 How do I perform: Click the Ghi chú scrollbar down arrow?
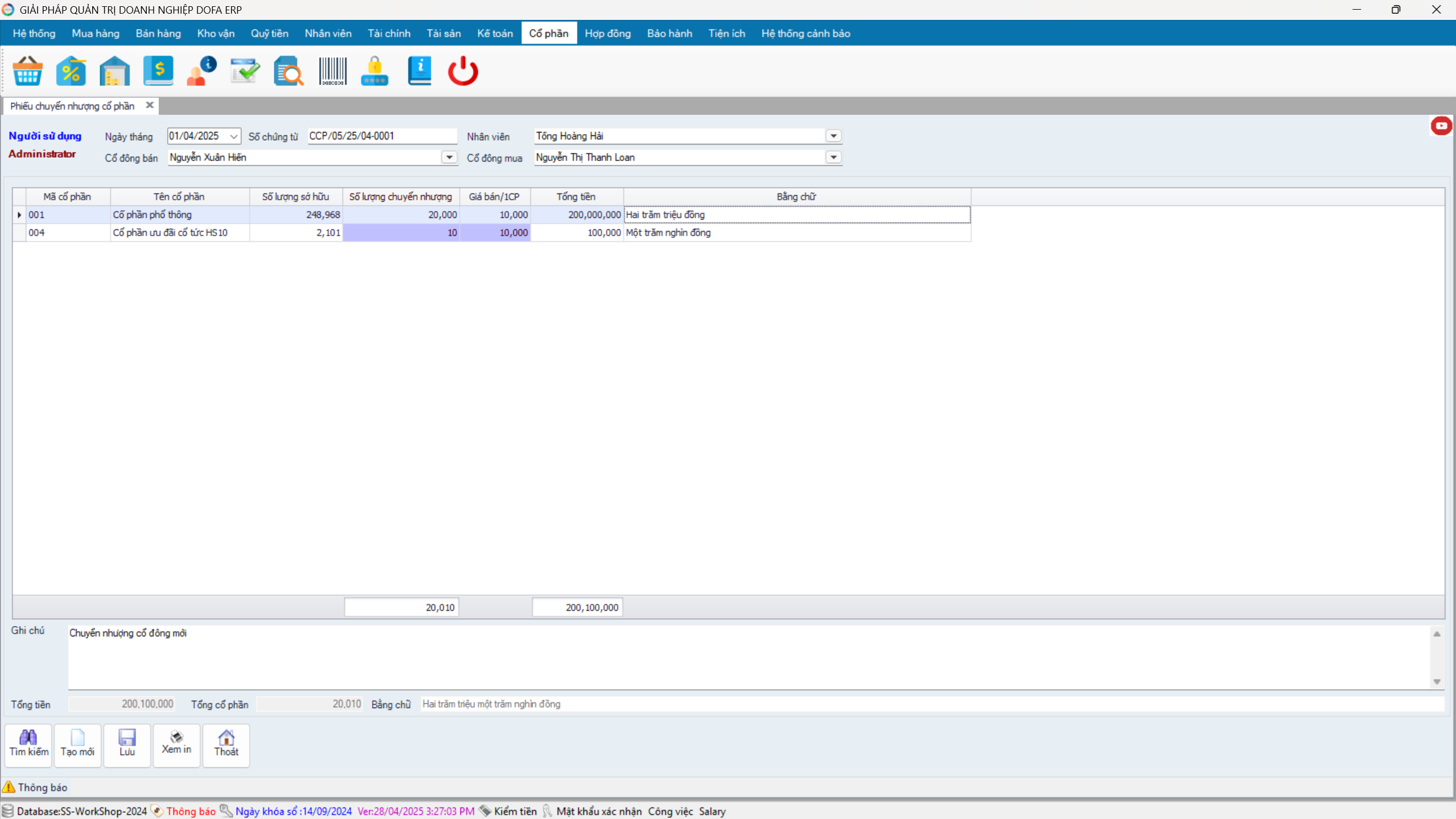tap(1437, 681)
